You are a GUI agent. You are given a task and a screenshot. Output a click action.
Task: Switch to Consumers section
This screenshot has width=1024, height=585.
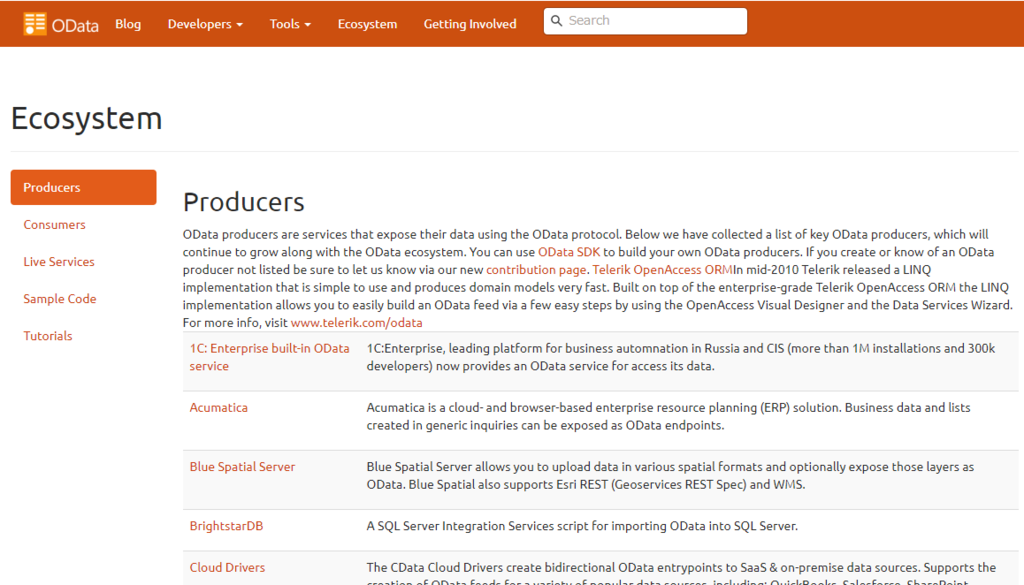coord(54,225)
